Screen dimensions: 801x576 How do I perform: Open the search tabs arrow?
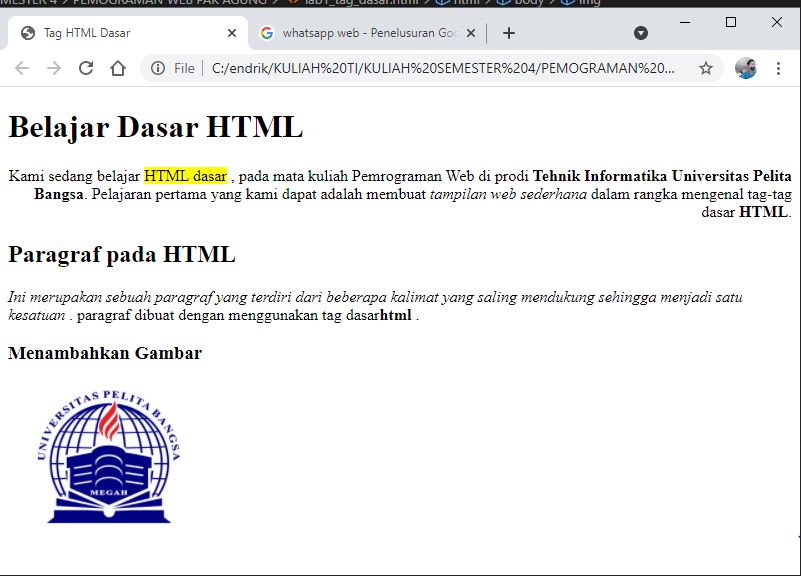640,32
